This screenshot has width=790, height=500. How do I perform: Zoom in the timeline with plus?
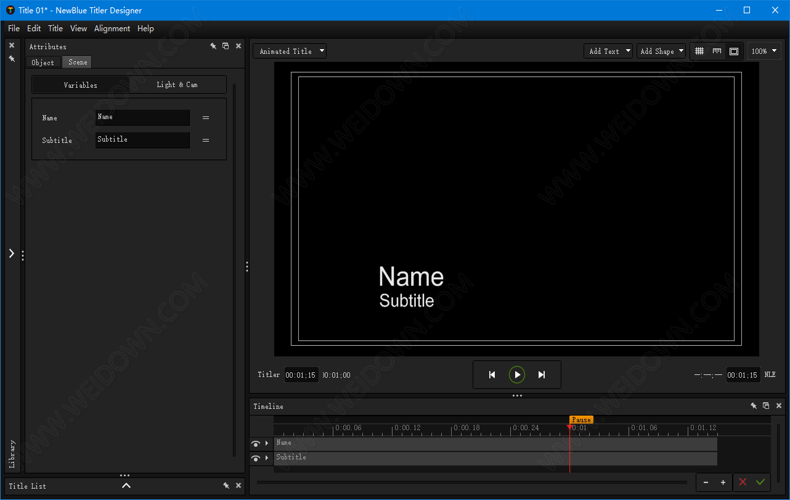pyautogui.click(x=723, y=482)
